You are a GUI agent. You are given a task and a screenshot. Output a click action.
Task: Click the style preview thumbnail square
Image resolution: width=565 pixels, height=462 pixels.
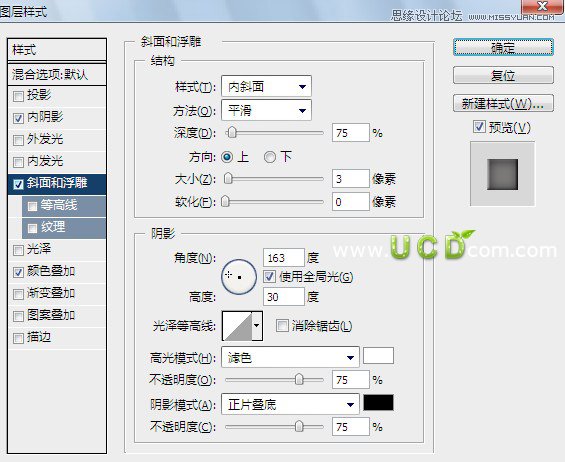point(503,174)
